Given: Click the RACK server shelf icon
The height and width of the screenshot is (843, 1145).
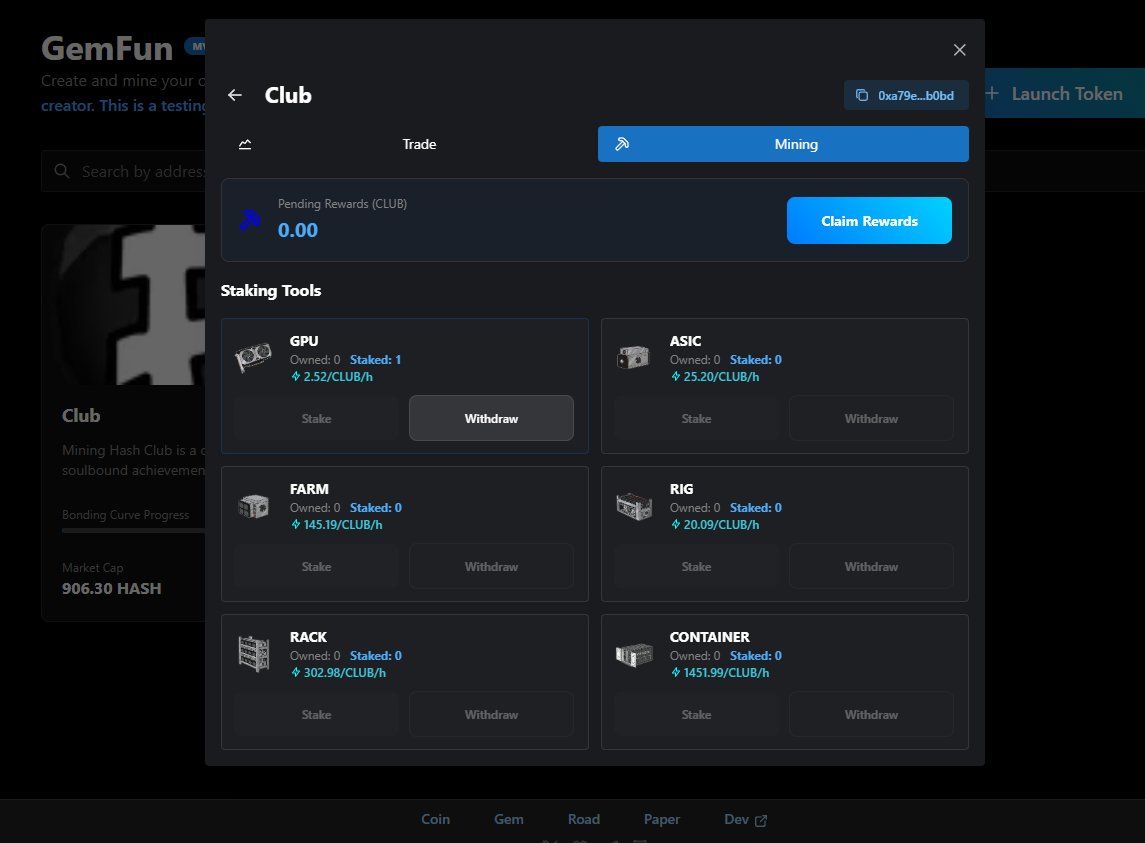Looking at the screenshot, I should click(253, 653).
